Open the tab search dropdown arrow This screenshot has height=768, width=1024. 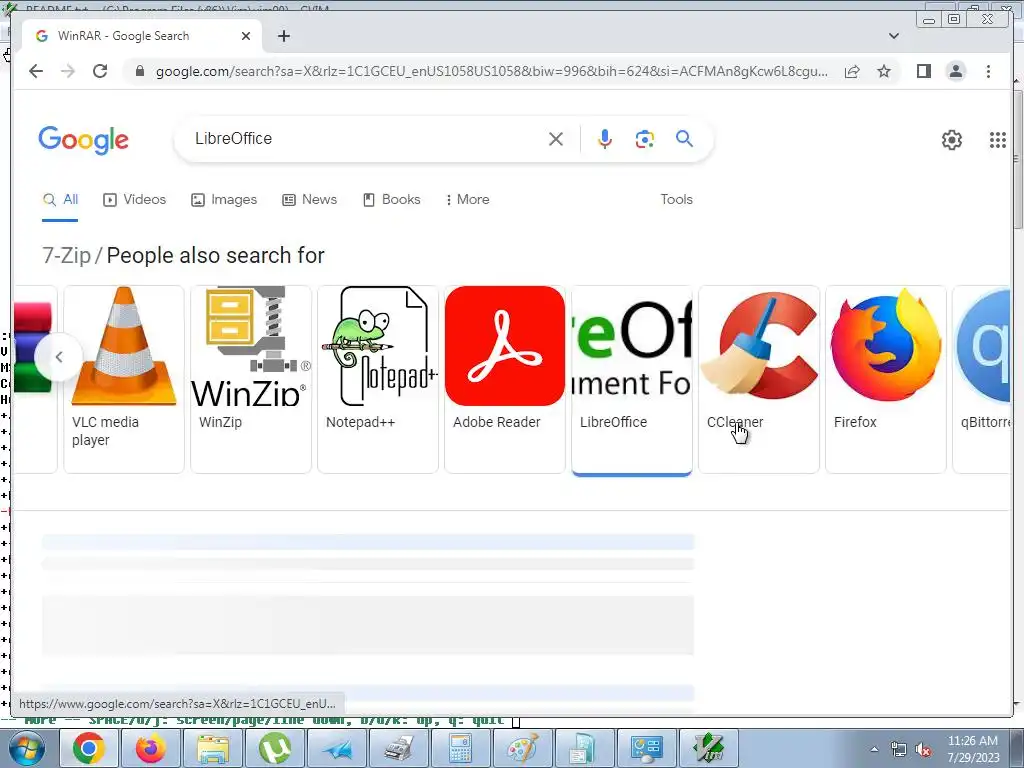893,36
